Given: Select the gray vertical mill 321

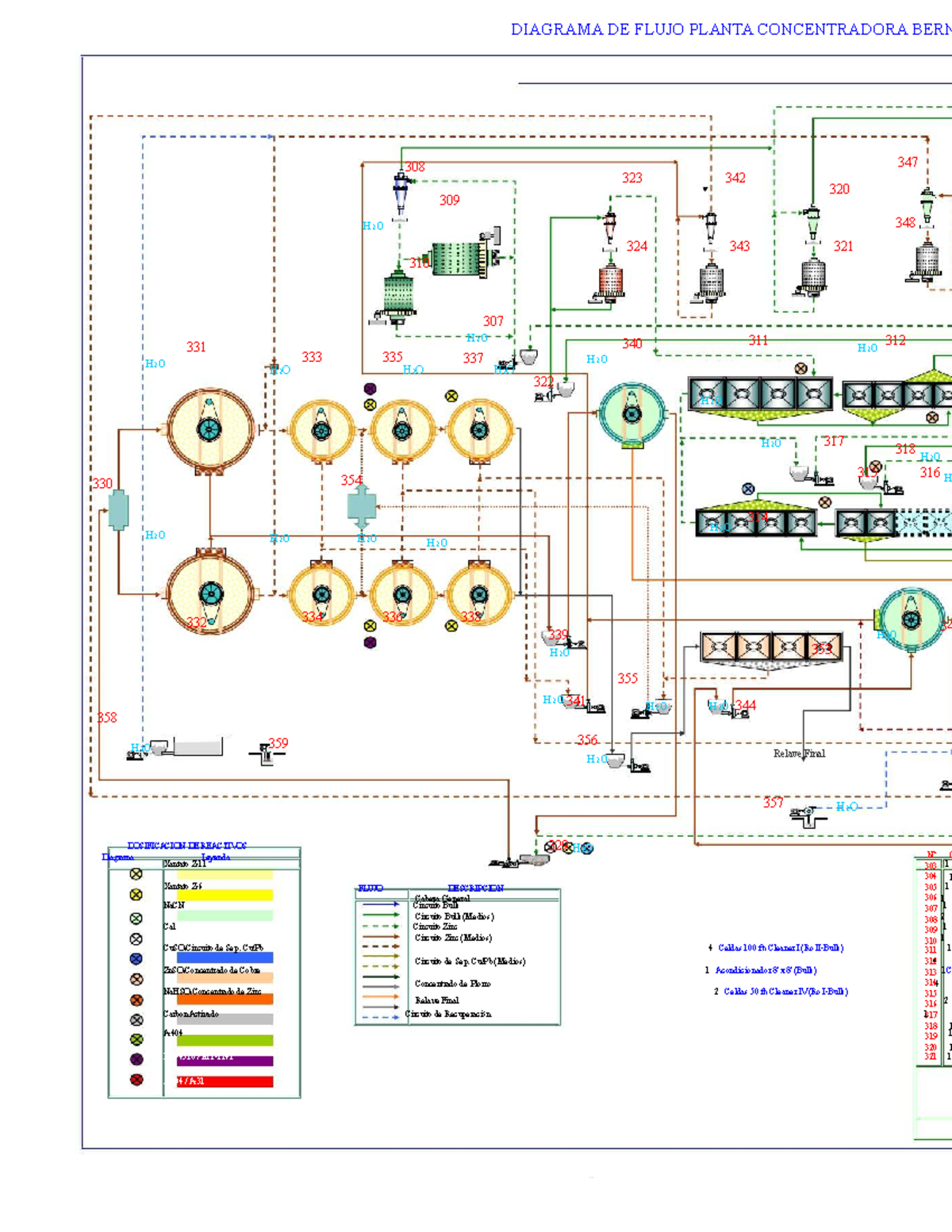Looking at the screenshot, I should click(x=812, y=278).
